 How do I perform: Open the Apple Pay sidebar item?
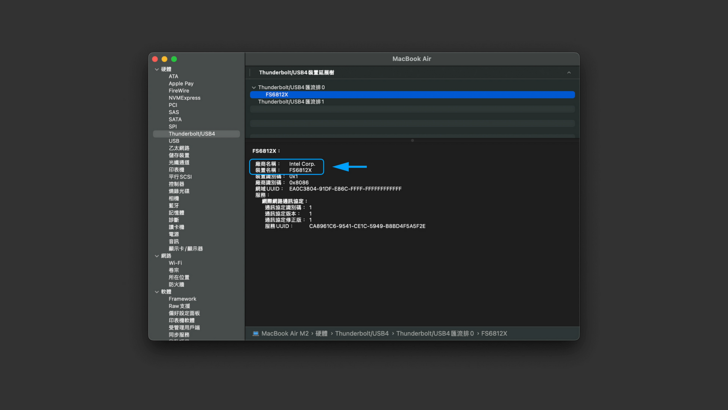181,84
